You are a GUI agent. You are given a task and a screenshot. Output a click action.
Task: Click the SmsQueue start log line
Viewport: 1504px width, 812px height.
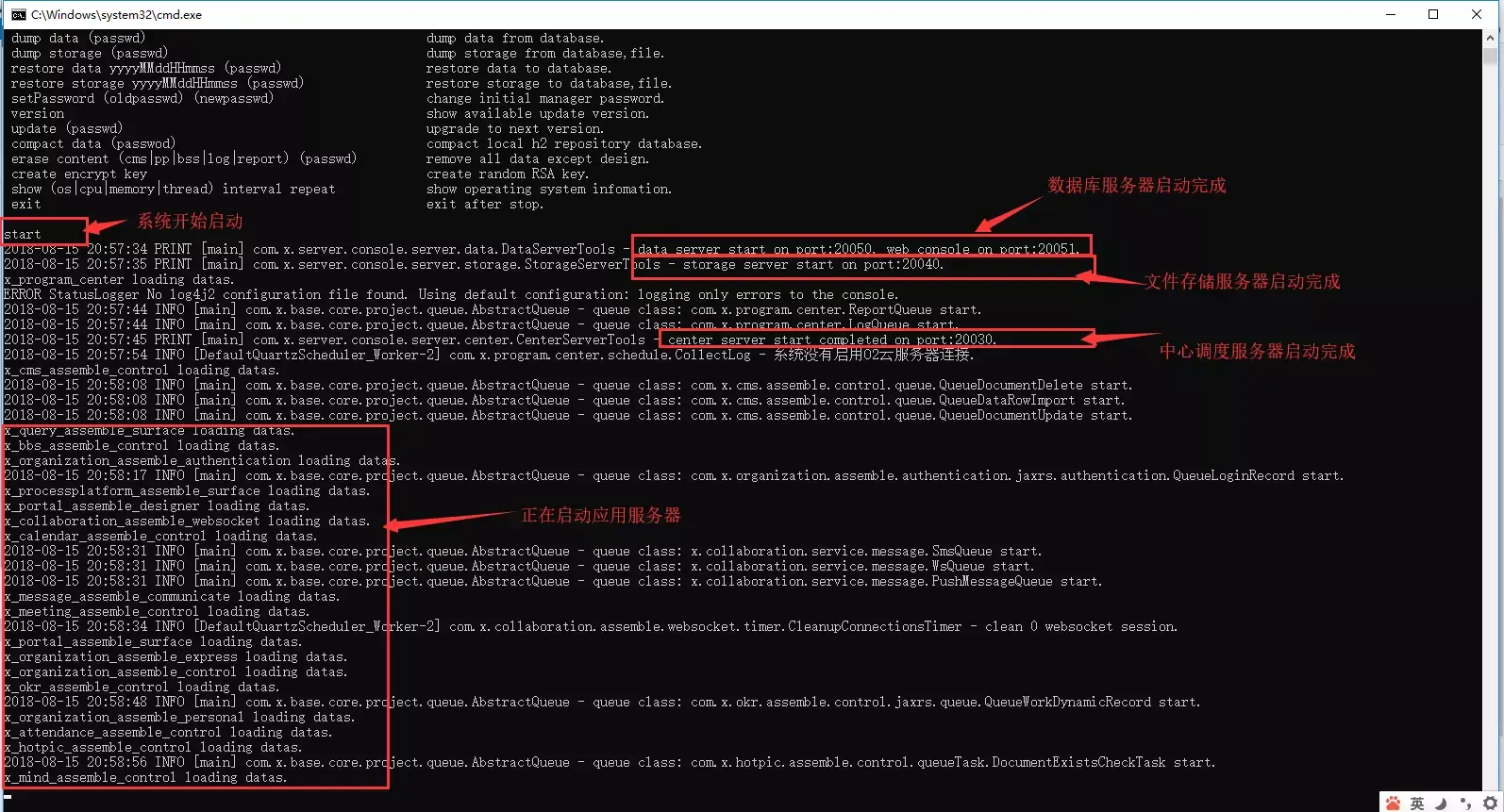[x=523, y=552]
